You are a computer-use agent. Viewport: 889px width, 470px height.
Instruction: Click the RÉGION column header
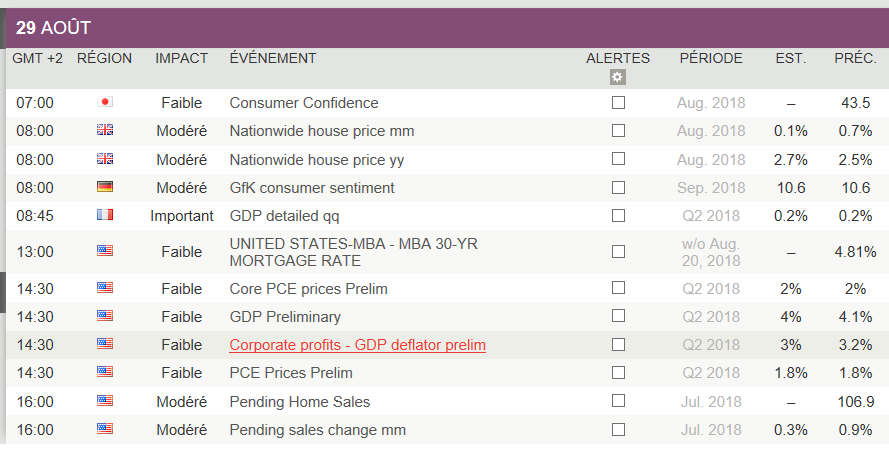[104, 58]
